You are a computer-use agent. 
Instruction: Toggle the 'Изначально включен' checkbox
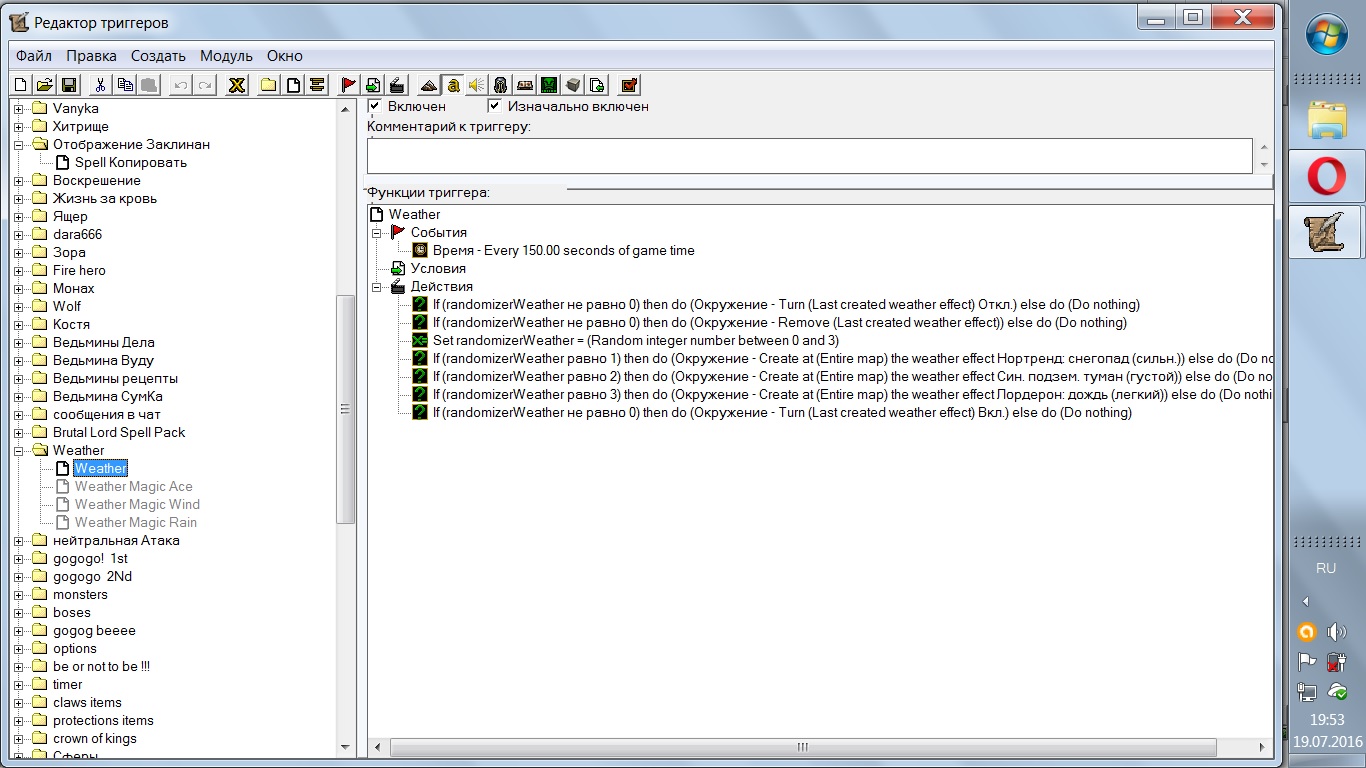click(x=495, y=106)
